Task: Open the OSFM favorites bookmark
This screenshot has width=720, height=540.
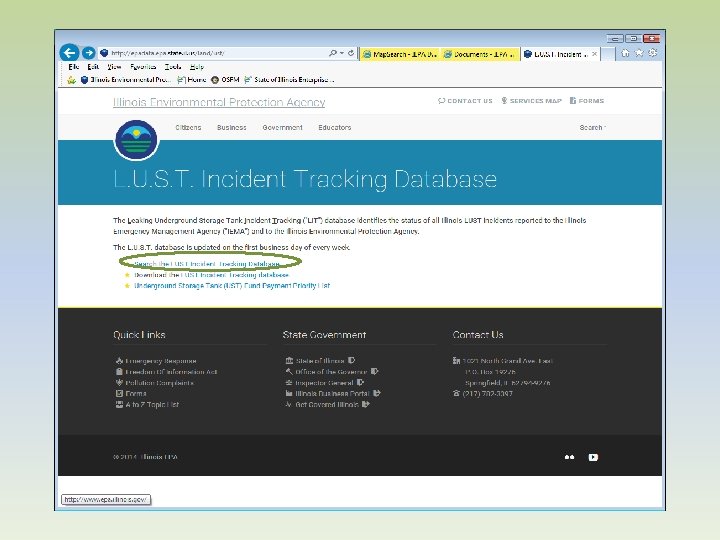Action: point(225,80)
